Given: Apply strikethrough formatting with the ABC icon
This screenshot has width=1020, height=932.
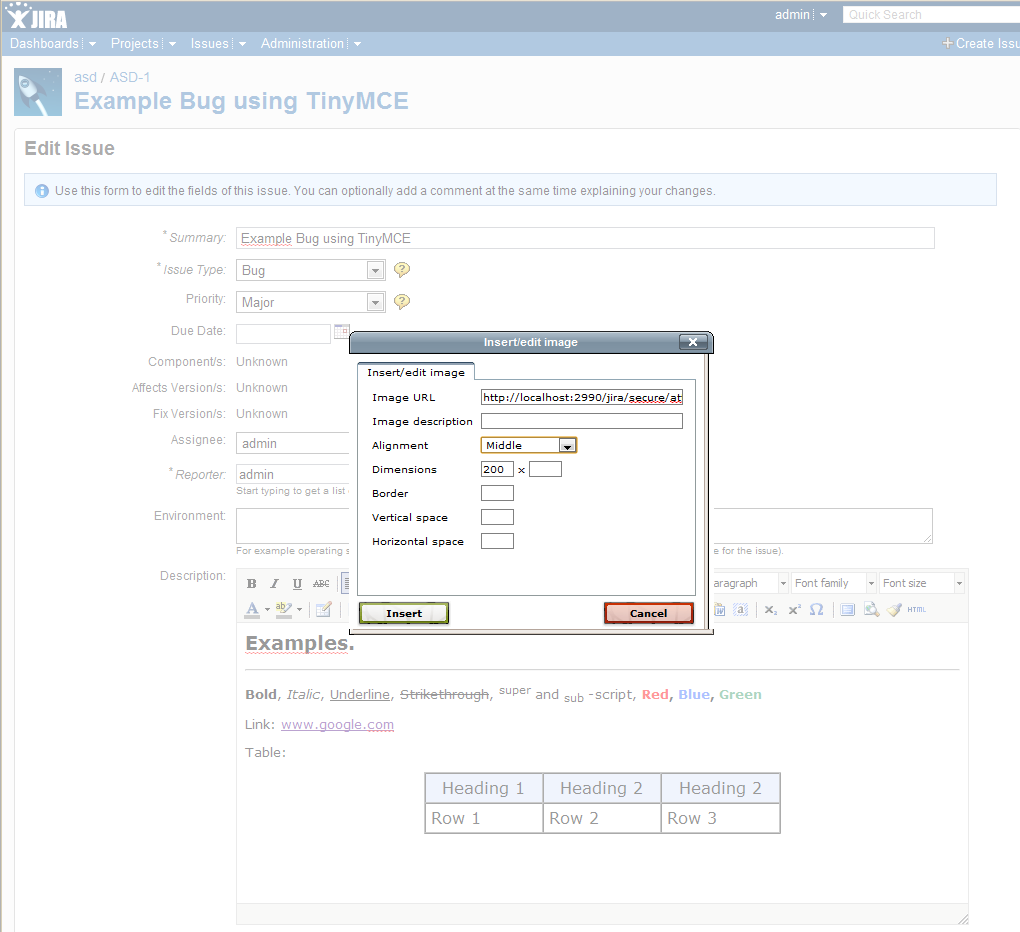Looking at the screenshot, I should [x=320, y=583].
